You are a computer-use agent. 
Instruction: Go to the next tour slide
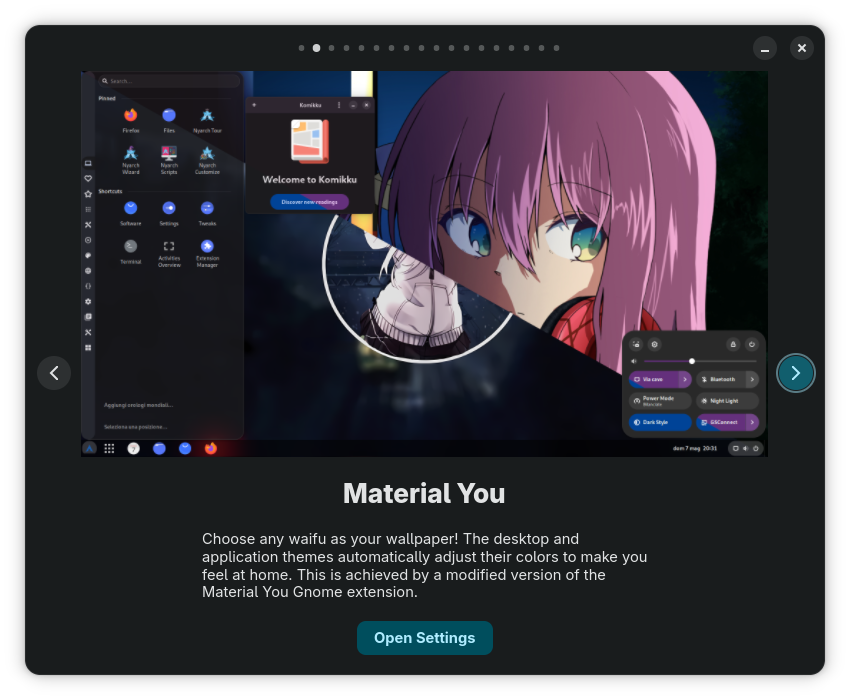(795, 373)
